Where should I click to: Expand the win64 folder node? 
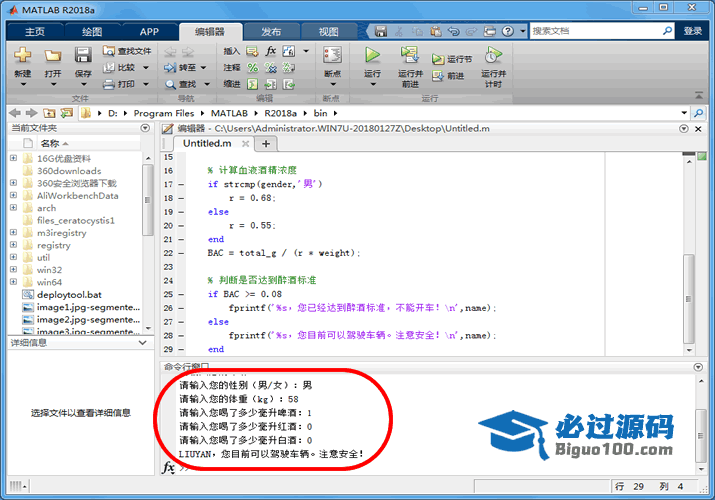pos(13,282)
